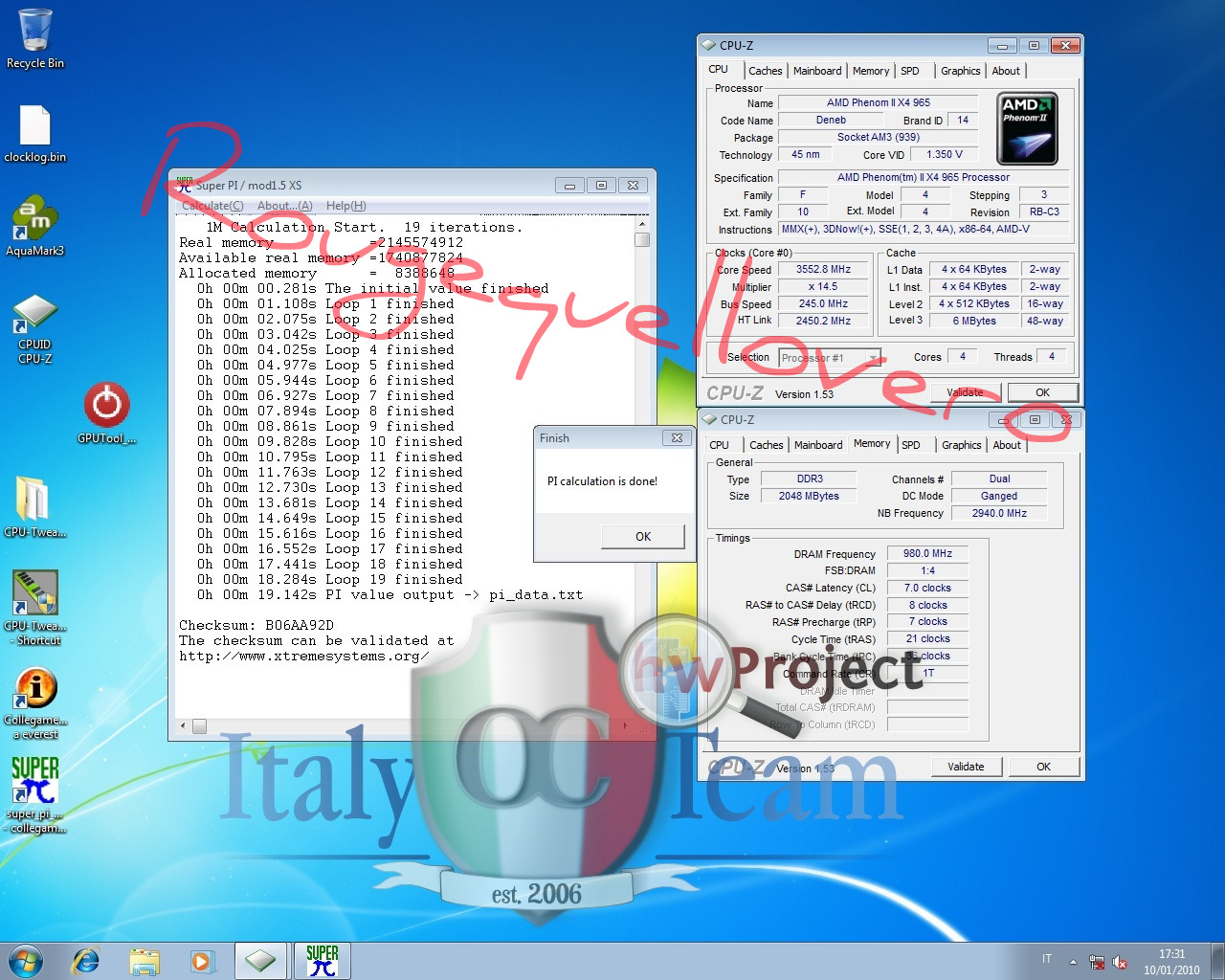Screen dimensions: 1225x980
Task: Open the Recycle Bin desktop icon
Action: (x=34, y=38)
